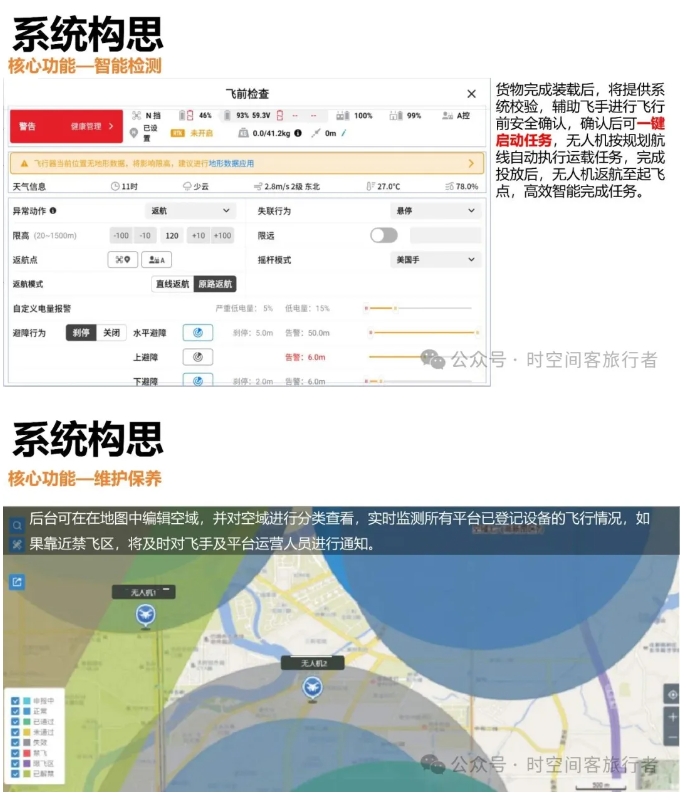The image size is (686, 800).
Task: Toggle the 下避障 radar button
Action: pos(198,380)
